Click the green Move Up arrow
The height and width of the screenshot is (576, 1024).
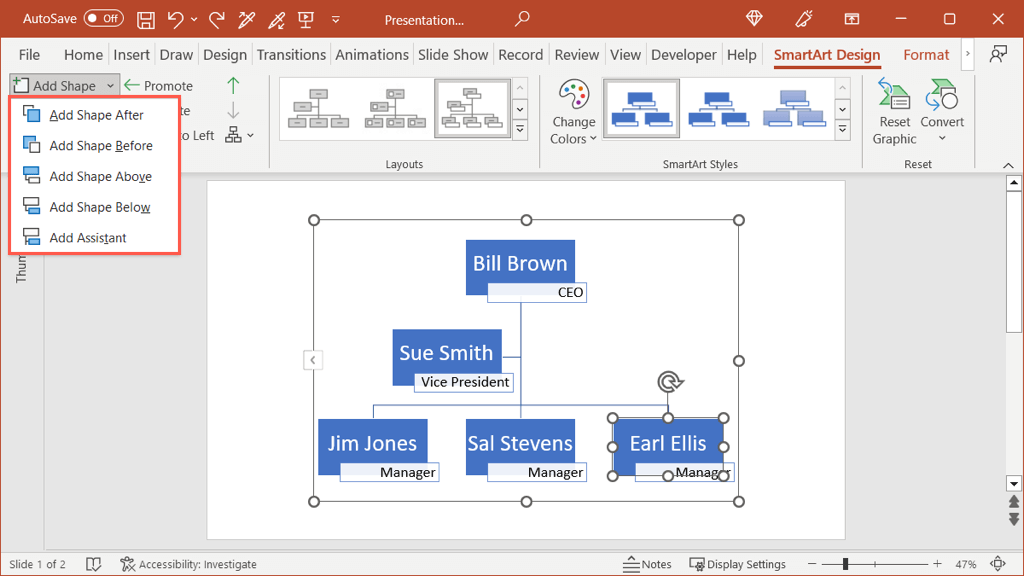(233, 86)
